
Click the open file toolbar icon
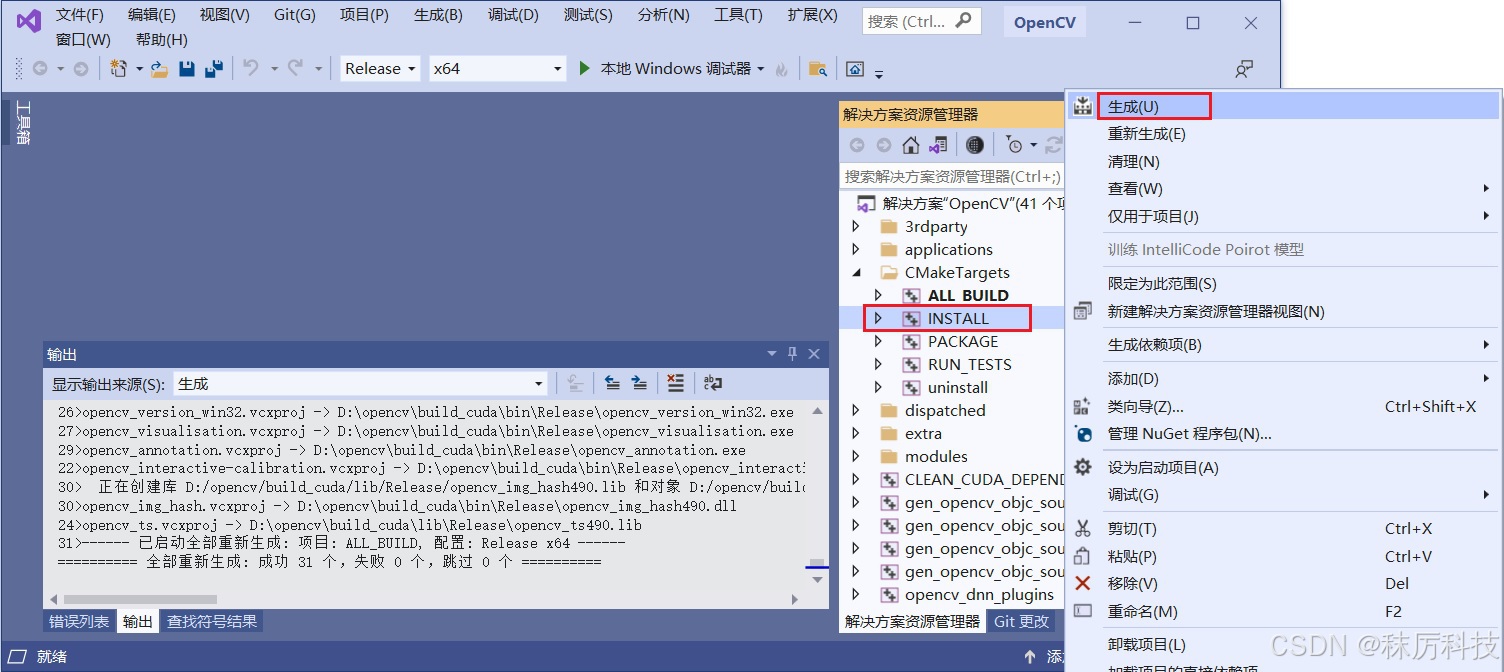[x=159, y=68]
